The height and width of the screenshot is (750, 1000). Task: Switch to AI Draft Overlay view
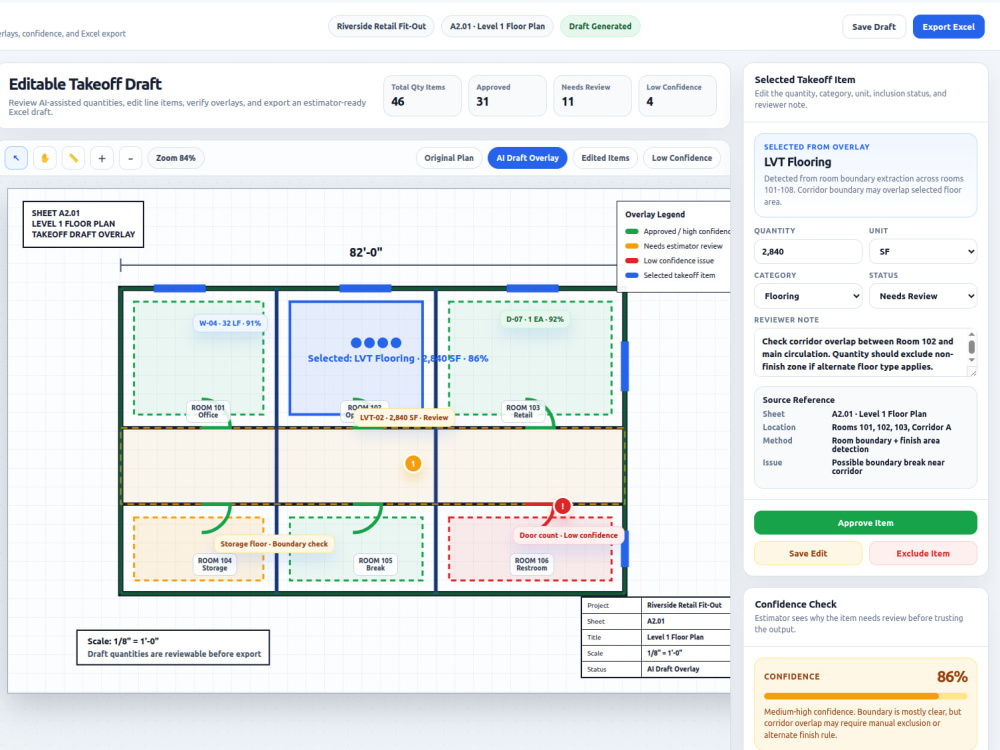tap(527, 158)
